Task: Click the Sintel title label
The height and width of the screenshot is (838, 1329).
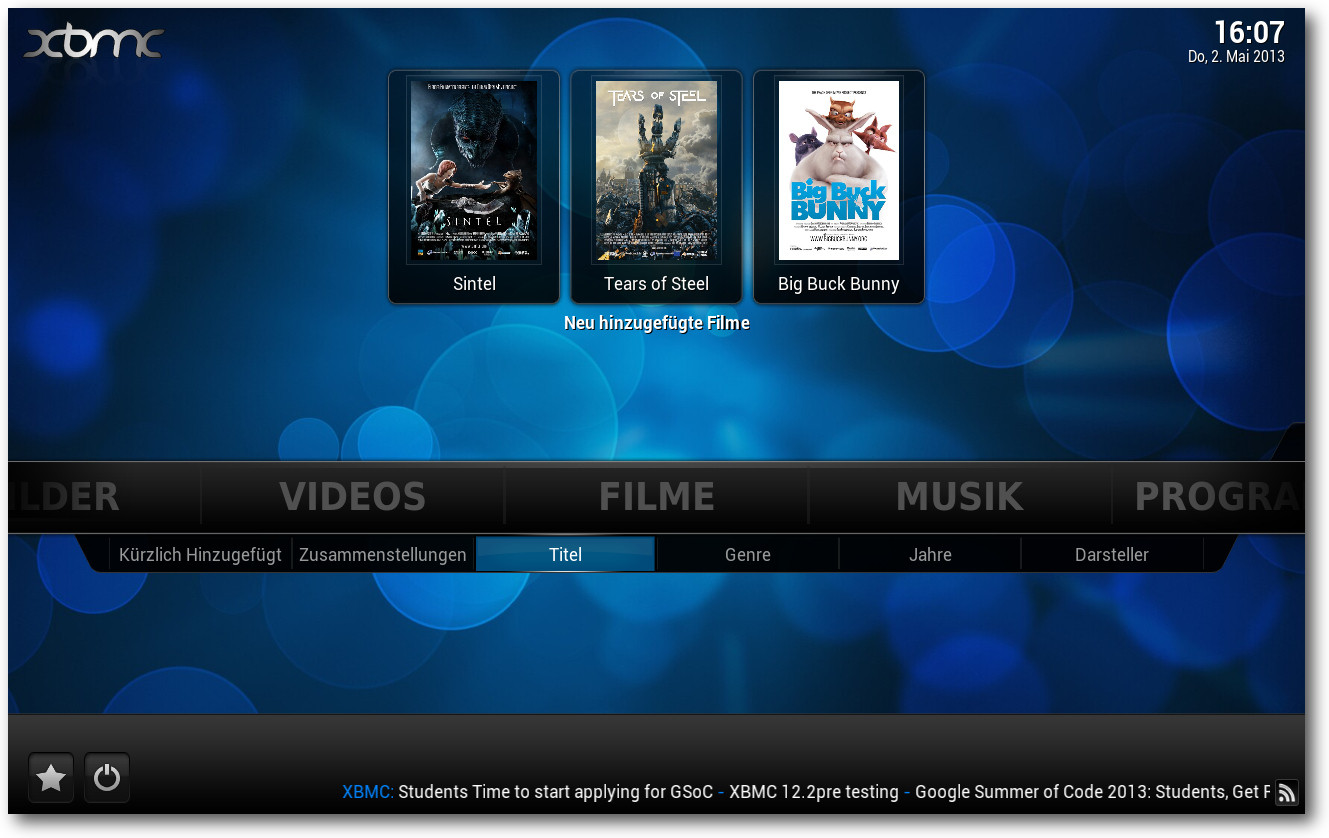Action: point(474,284)
